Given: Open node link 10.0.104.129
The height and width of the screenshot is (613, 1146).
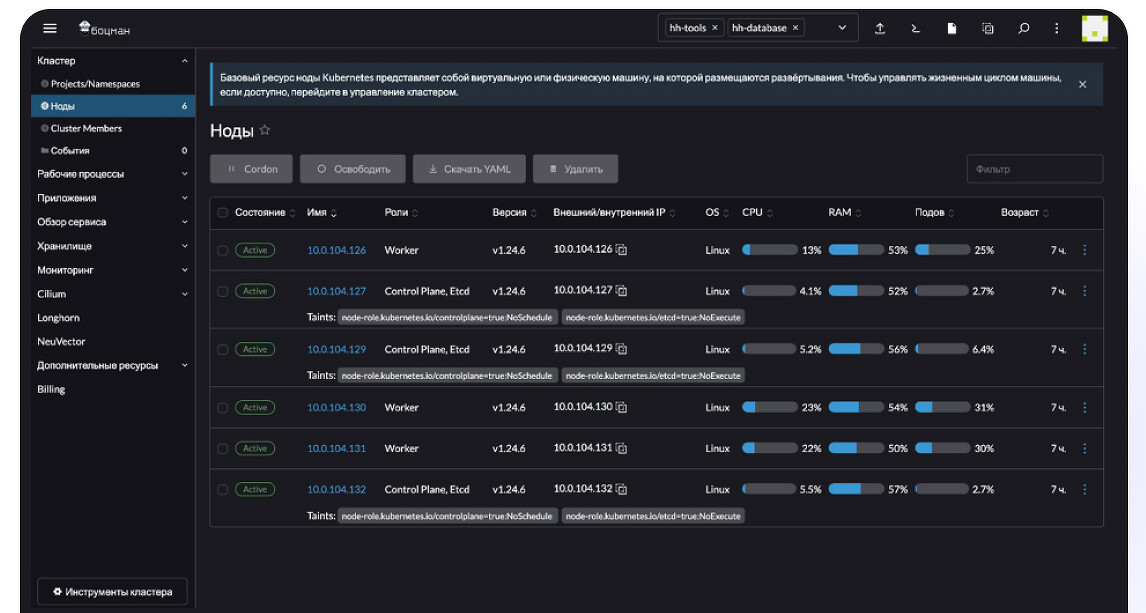Looking at the screenshot, I should pos(336,350).
